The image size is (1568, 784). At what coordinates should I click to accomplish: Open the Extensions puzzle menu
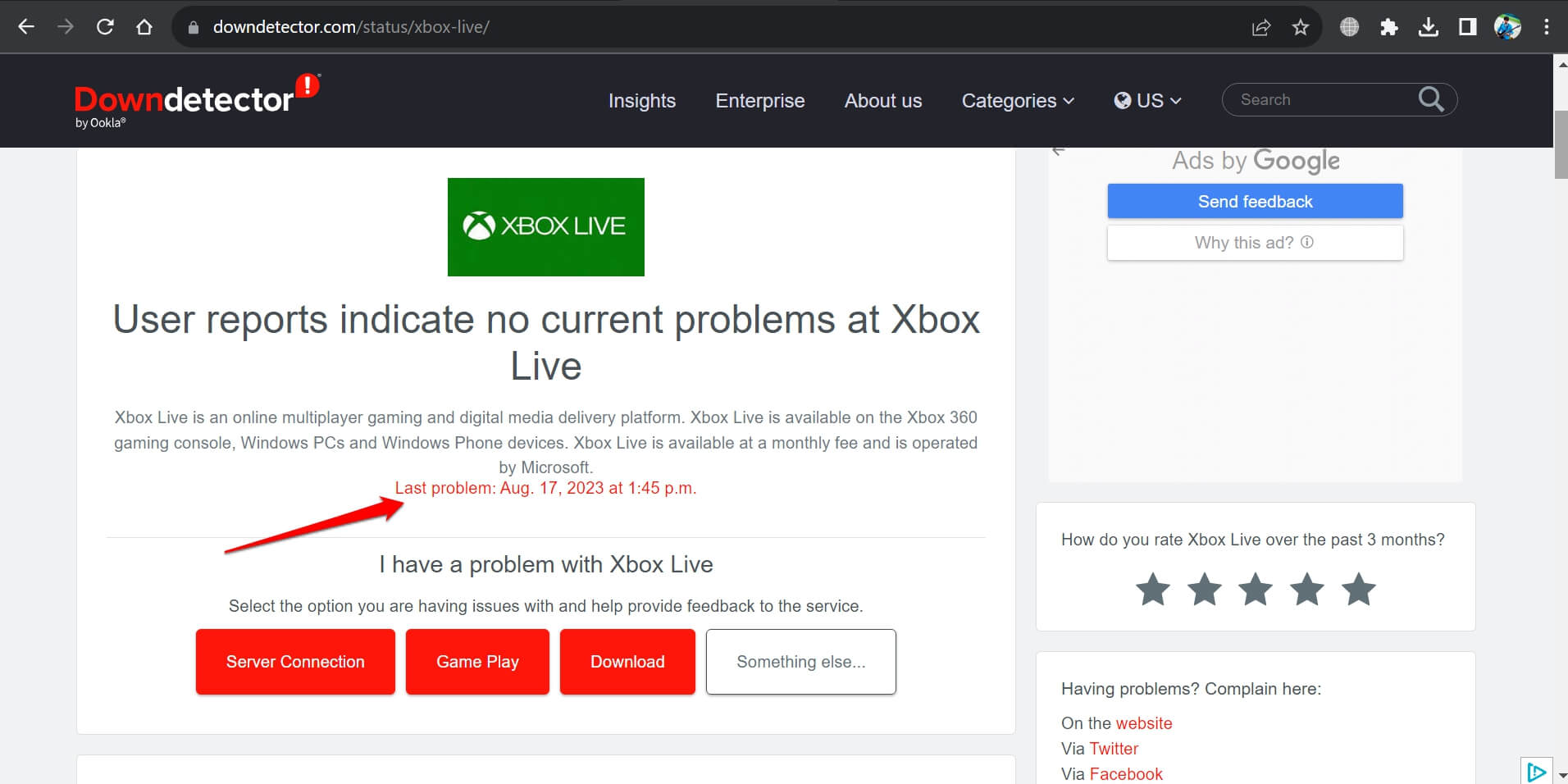1388,27
